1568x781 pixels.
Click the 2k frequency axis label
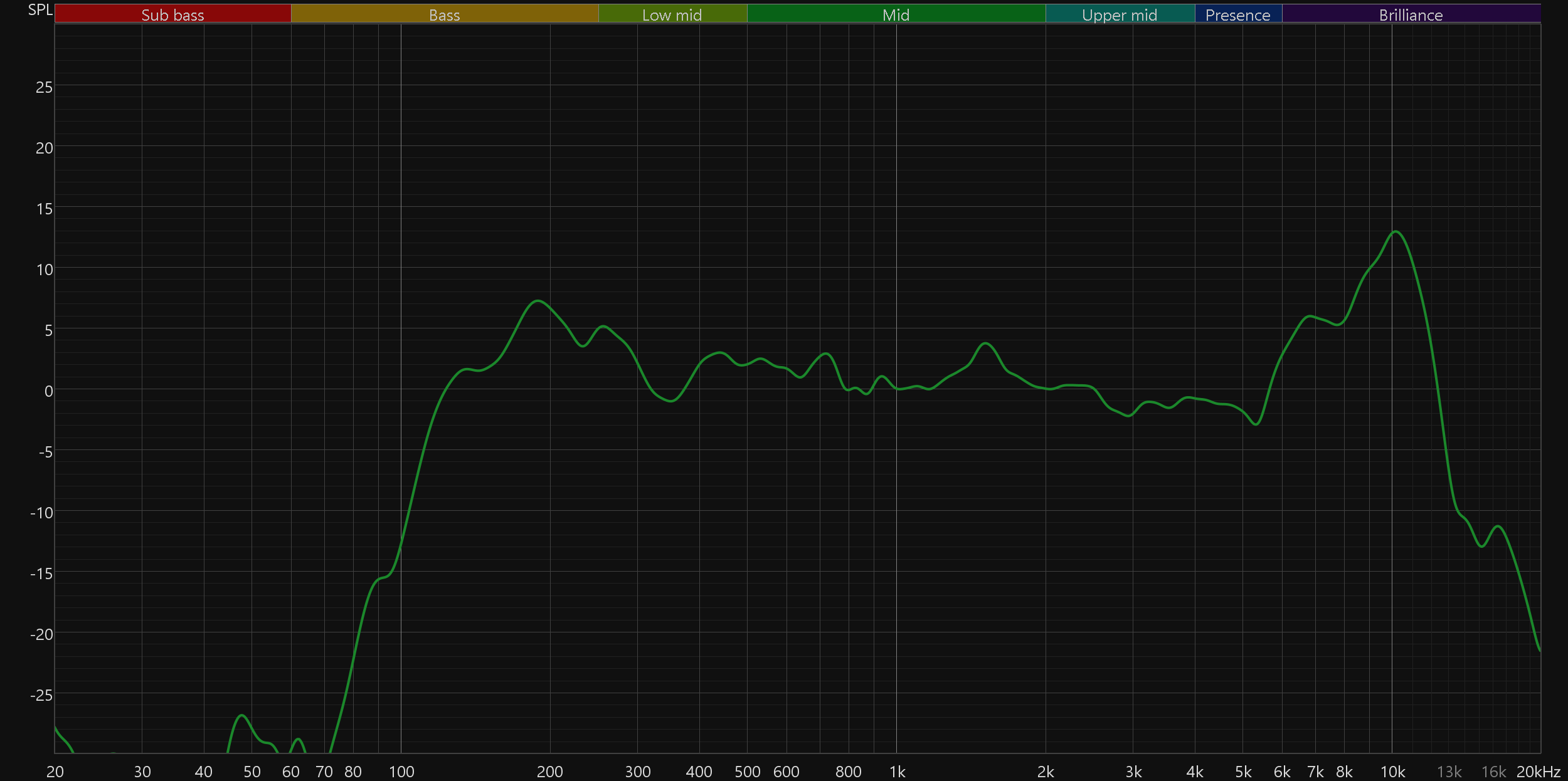(x=1046, y=772)
